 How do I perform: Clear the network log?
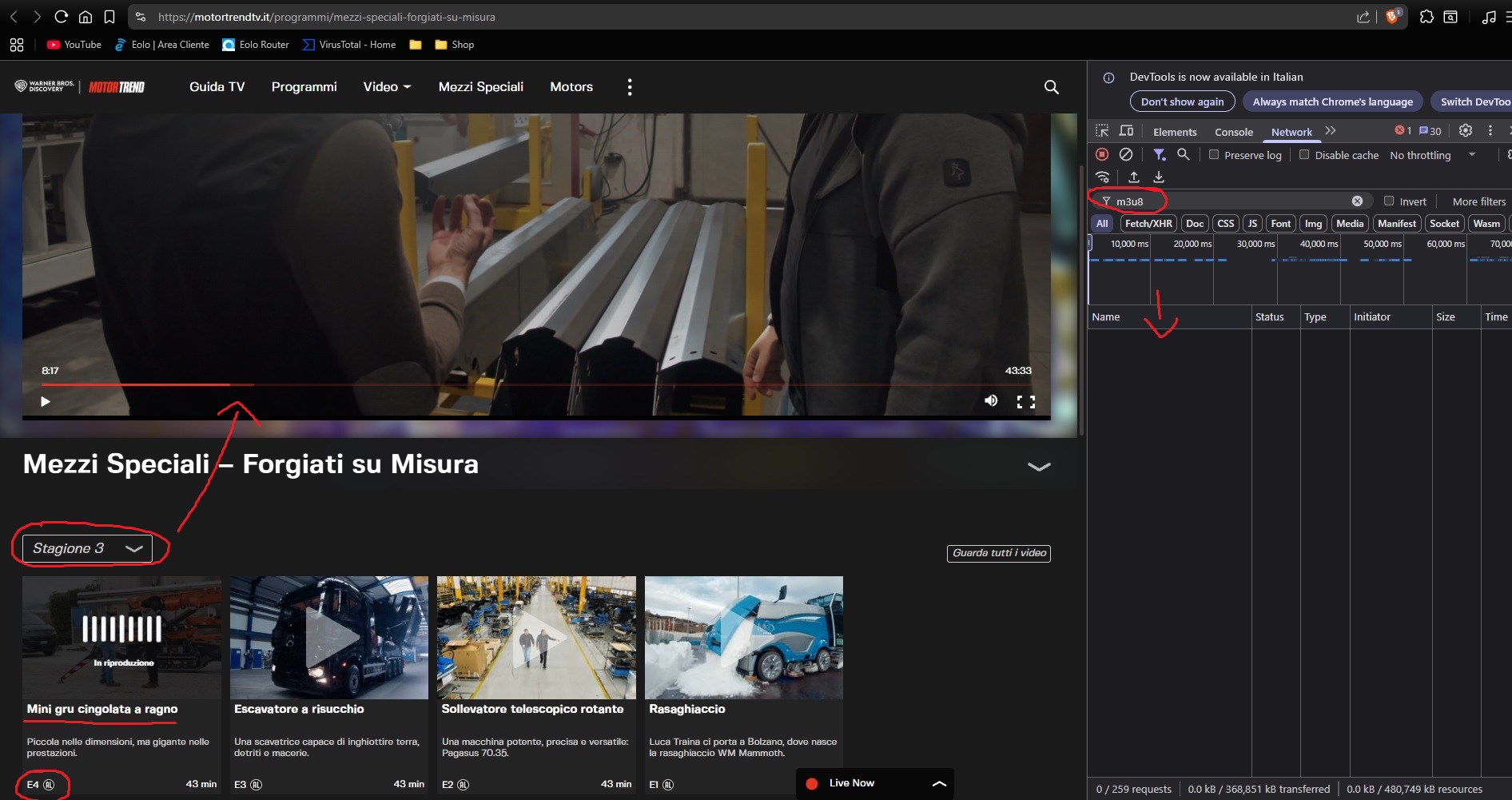(x=1126, y=154)
